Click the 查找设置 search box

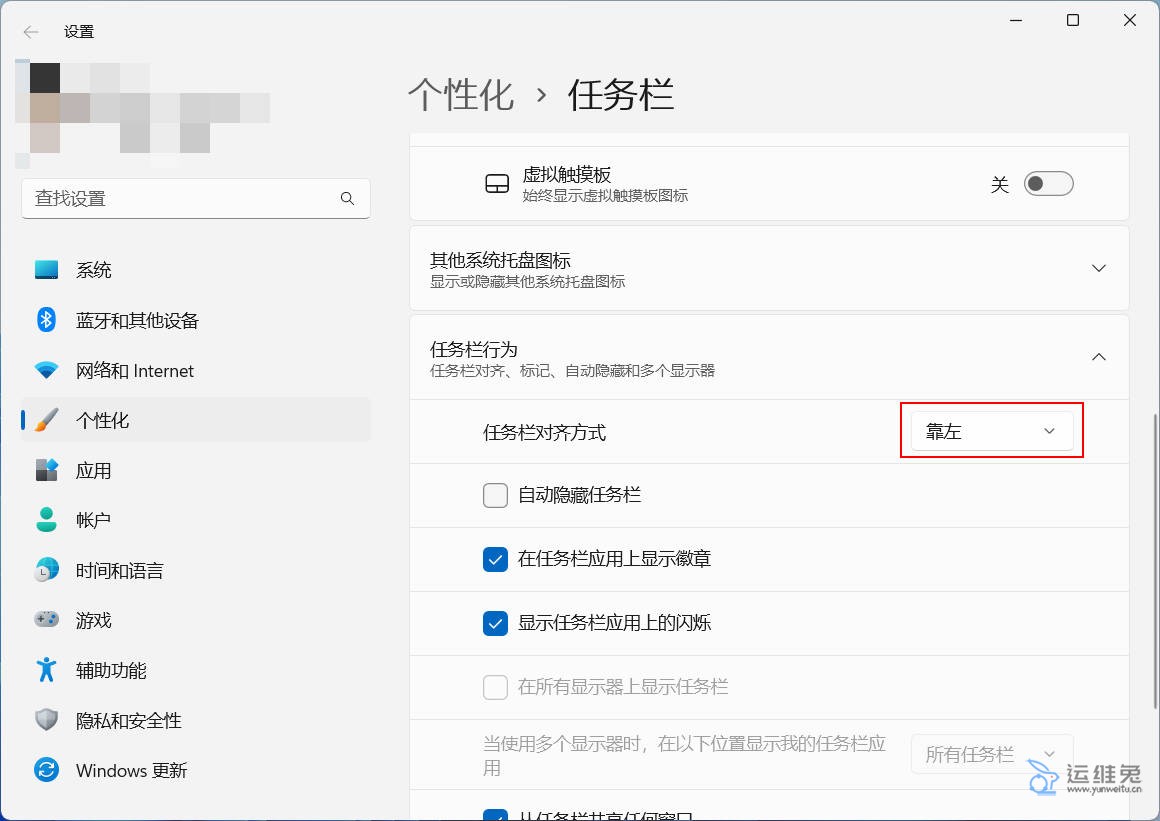tap(185, 198)
